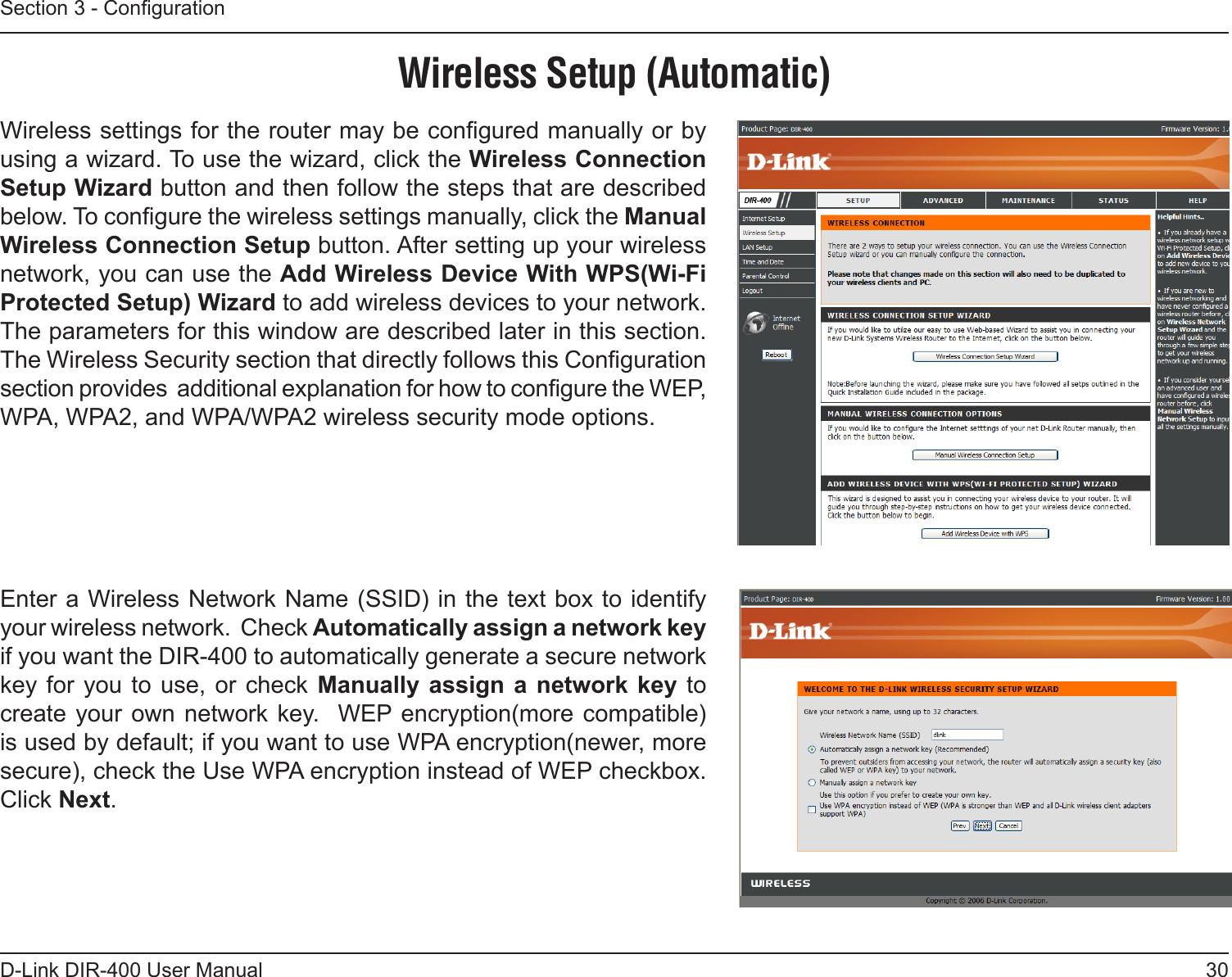Click the Next button in the wizard
The height and width of the screenshot is (977, 1232).
982,825
